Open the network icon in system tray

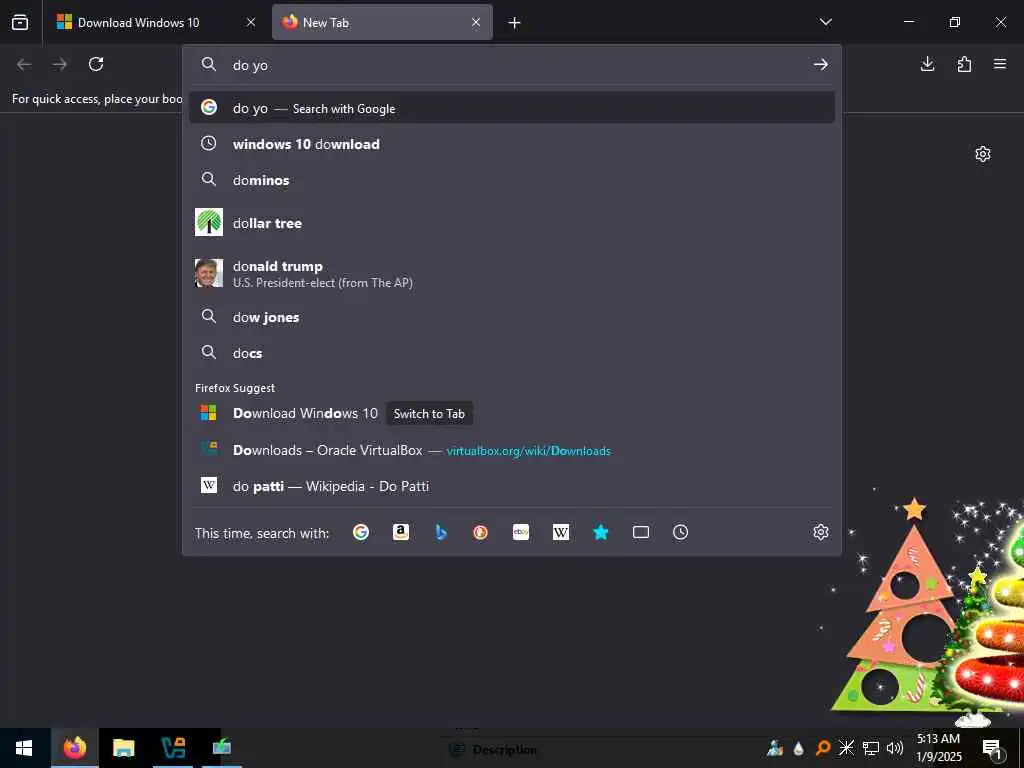click(x=871, y=748)
